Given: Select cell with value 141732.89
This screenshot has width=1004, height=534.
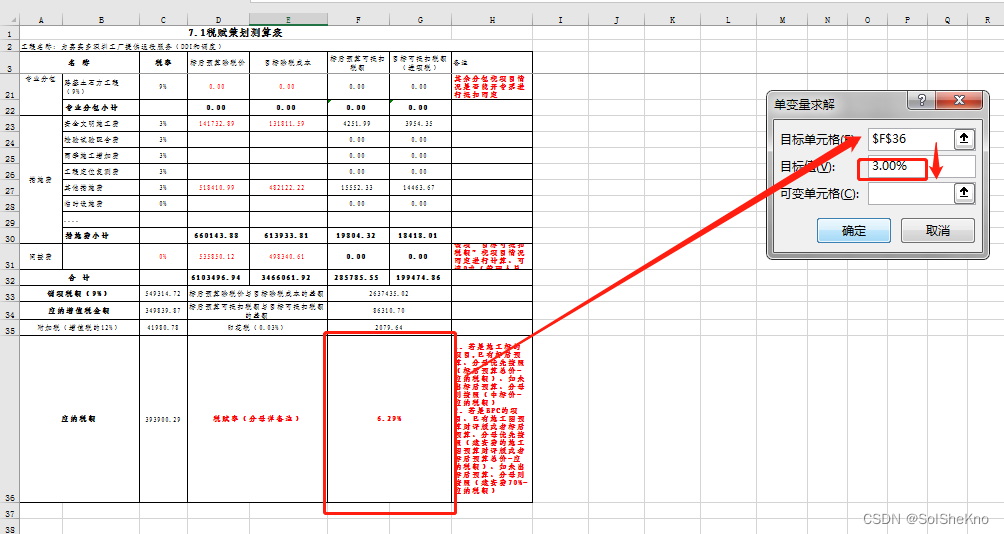Looking at the screenshot, I should click(x=218, y=124).
